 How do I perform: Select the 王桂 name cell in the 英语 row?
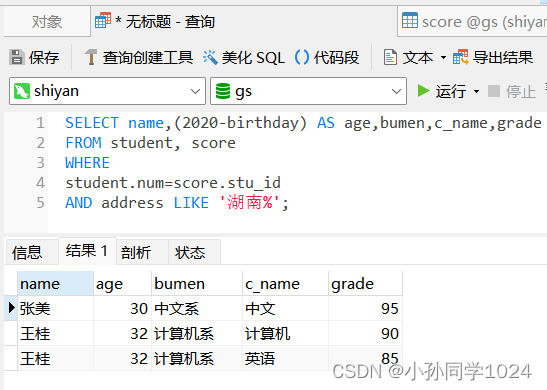[55, 358]
